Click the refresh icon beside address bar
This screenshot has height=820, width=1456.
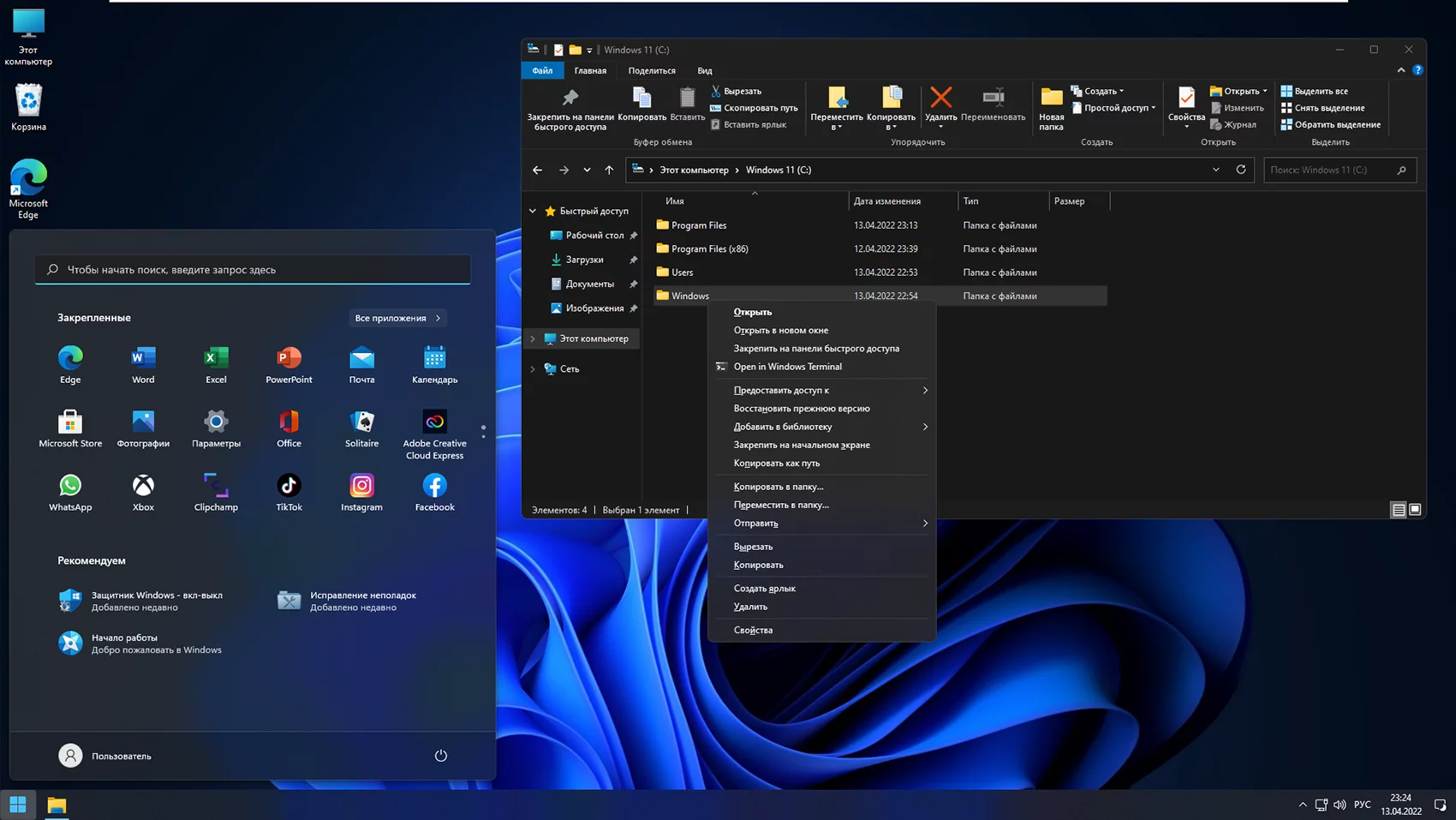pos(1240,170)
